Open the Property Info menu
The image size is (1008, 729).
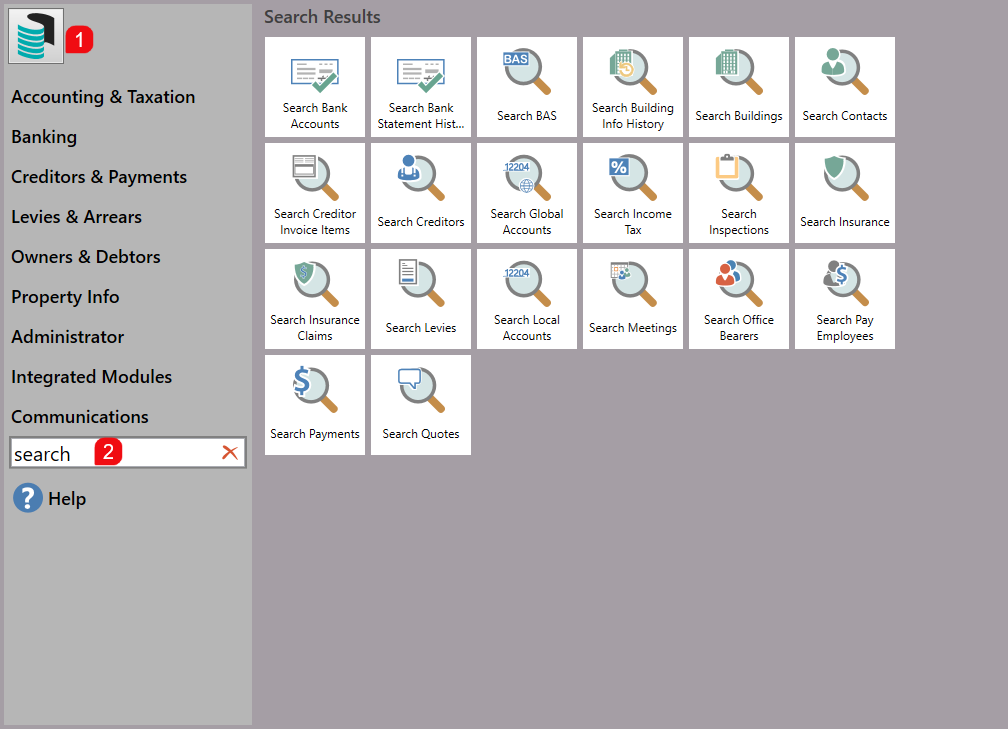[65, 297]
